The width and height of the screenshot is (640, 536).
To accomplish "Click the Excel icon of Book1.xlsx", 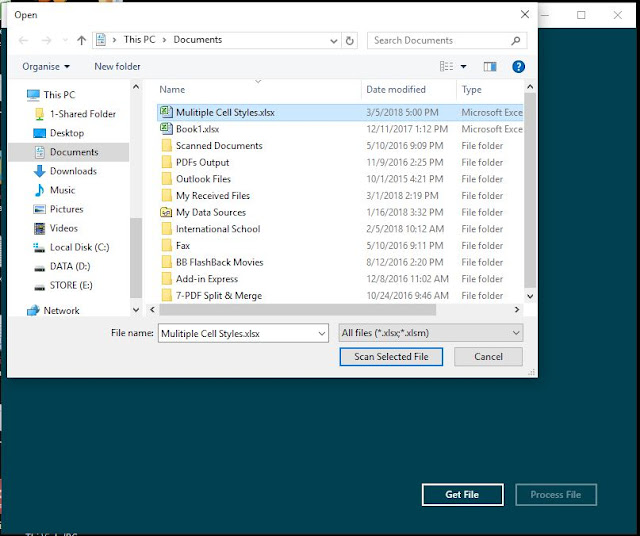I will tap(166, 129).
